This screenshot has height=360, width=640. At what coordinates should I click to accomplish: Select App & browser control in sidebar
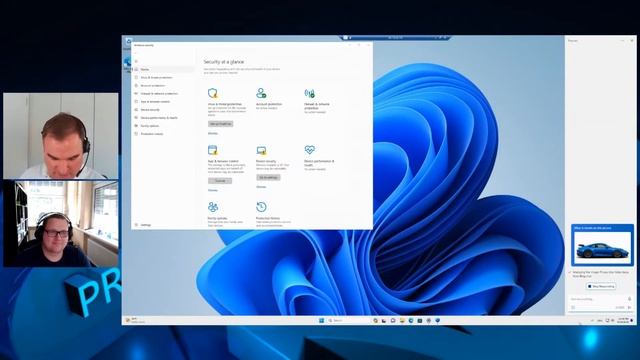tap(164, 102)
